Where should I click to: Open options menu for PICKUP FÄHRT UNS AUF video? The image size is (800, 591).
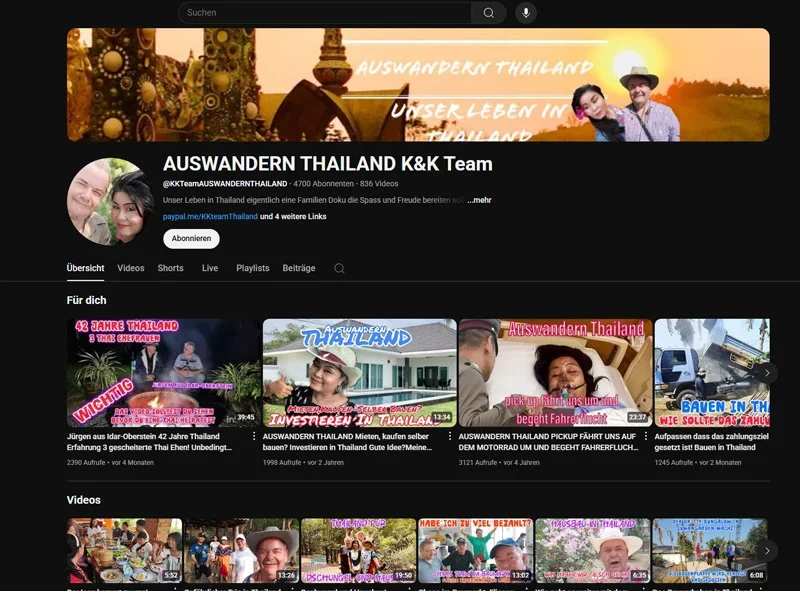(645, 436)
